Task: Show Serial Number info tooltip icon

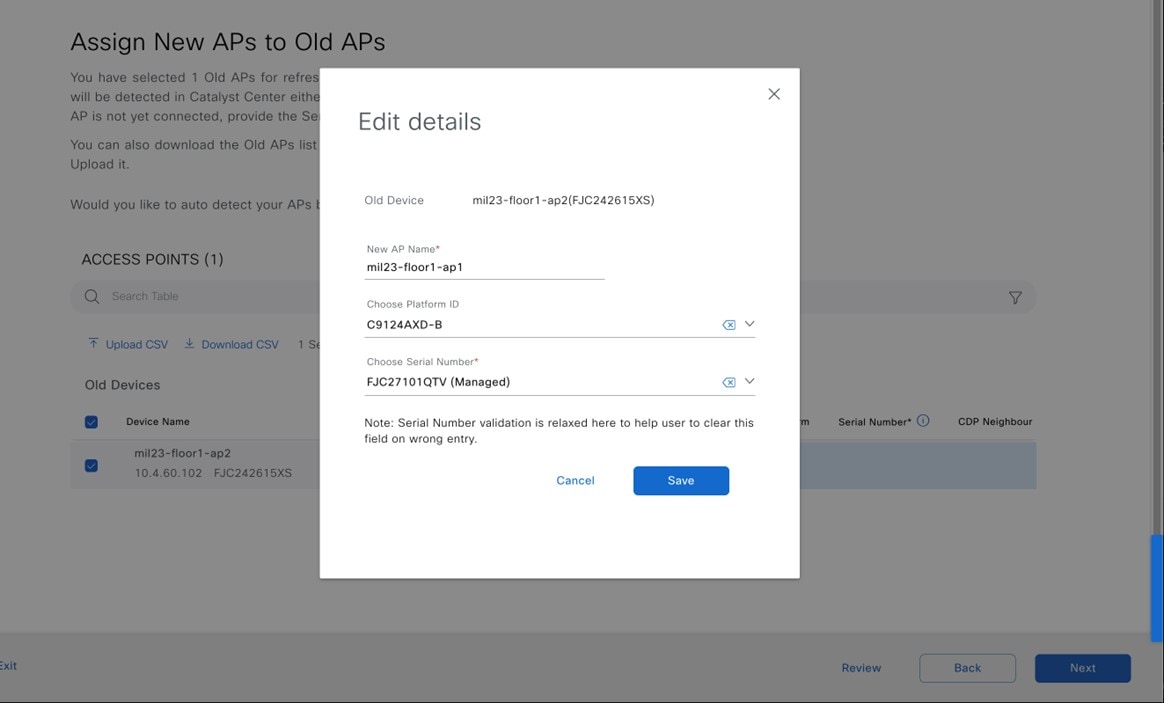Action: 923,421
